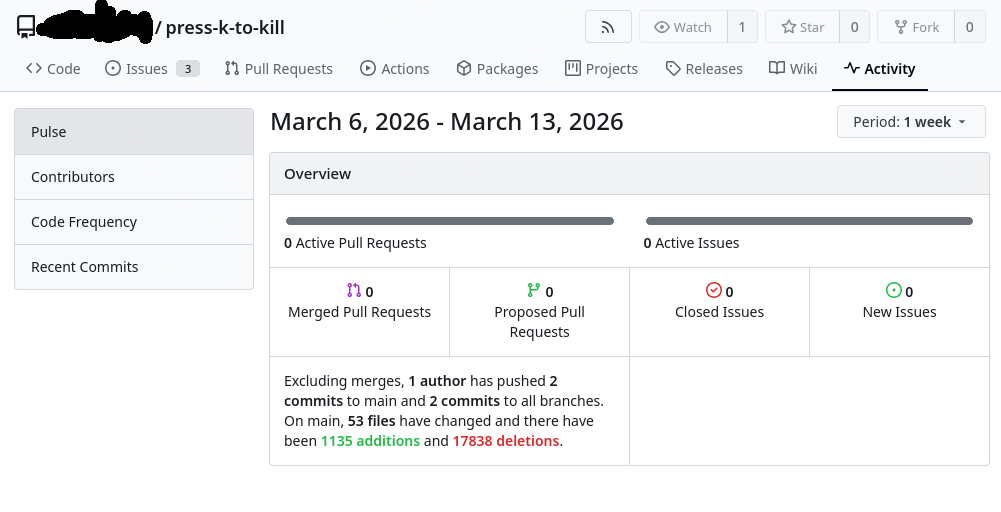Click the proposed pull requests branch icon
Viewport: 1001px width, 512px height.
click(x=534, y=290)
